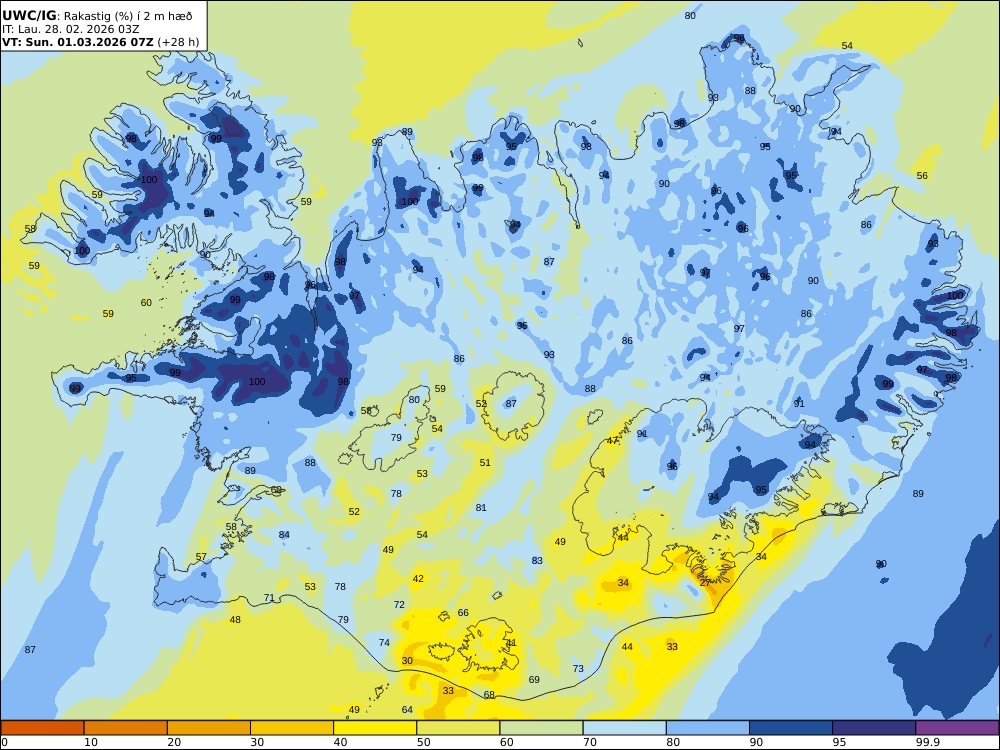Click the humidity value 69 on the map
Viewport: 1000px width, 750px height.
click(x=534, y=679)
